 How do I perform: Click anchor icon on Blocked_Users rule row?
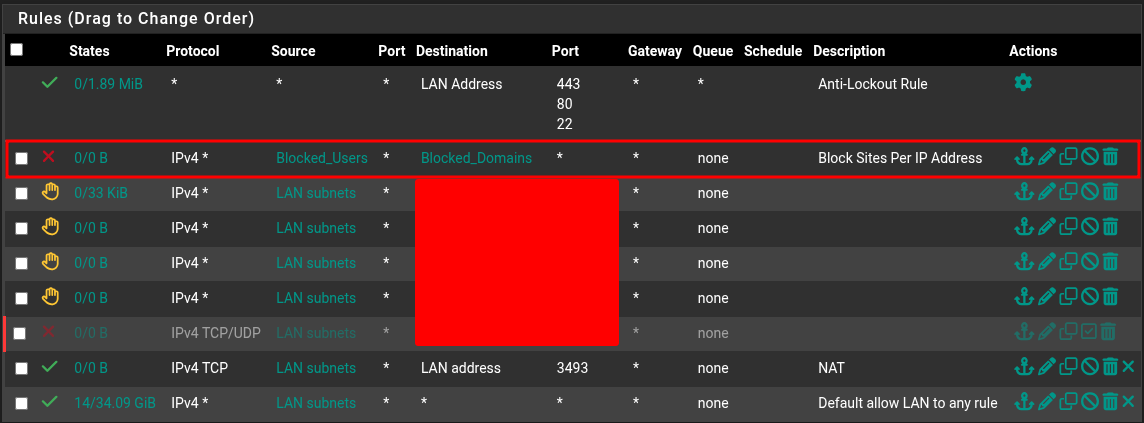1024,157
